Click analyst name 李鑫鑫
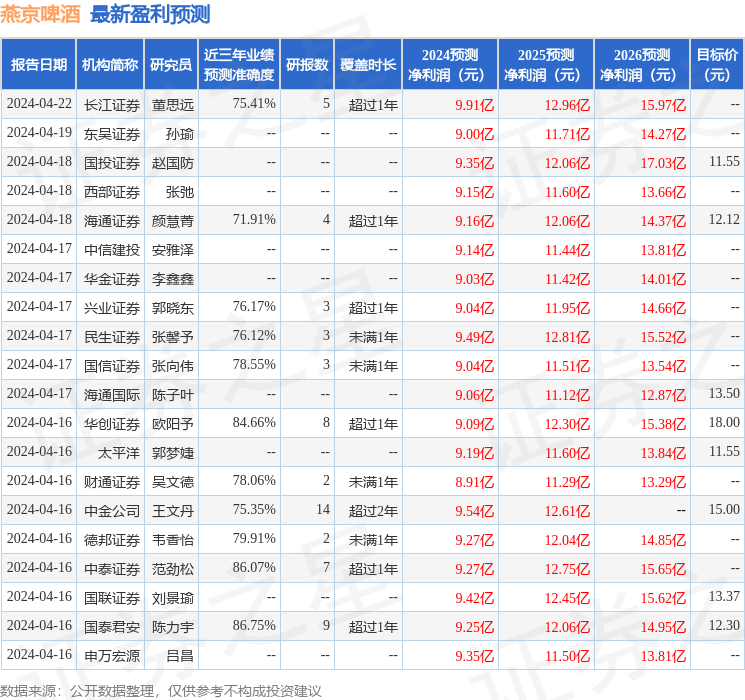 (173, 278)
